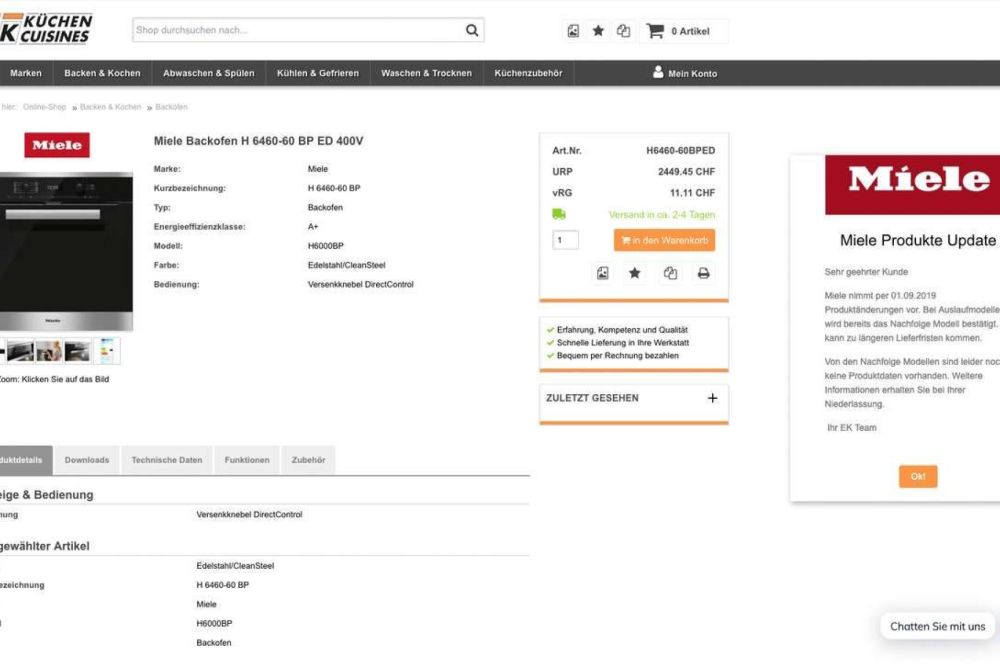
Task: Open the Waschen & Trocknen menu
Action: [427, 73]
